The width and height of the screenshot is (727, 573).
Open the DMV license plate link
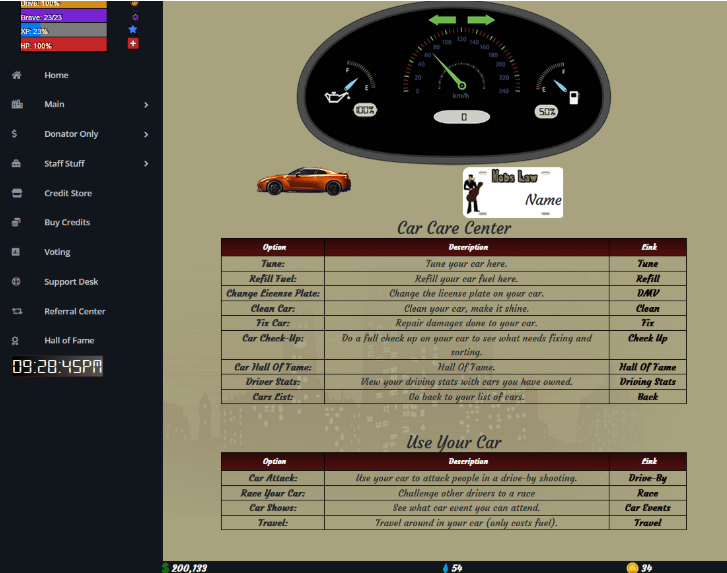point(647,294)
